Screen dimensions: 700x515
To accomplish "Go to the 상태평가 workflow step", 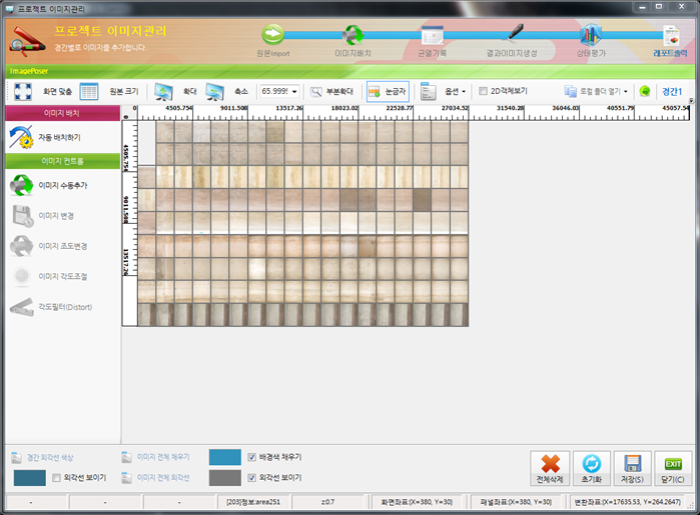I will pos(591,41).
